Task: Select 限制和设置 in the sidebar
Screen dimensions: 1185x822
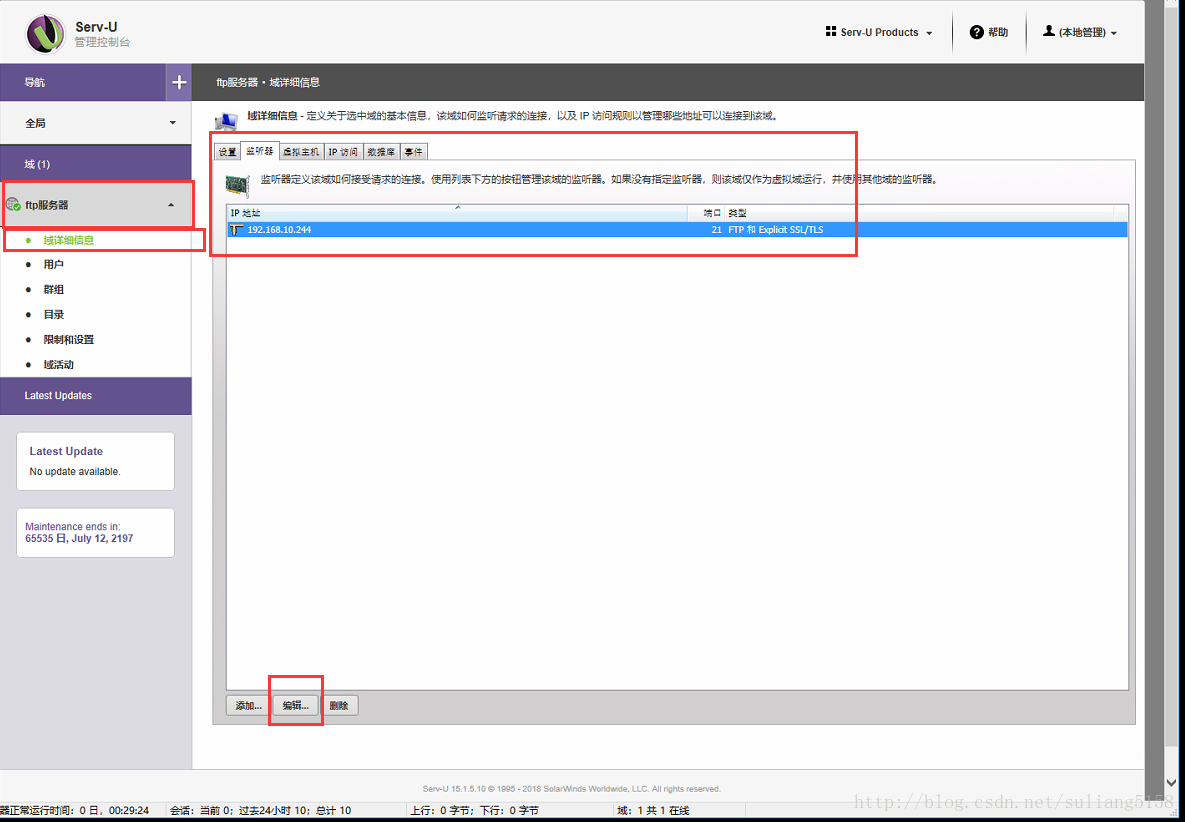Action: point(69,339)
